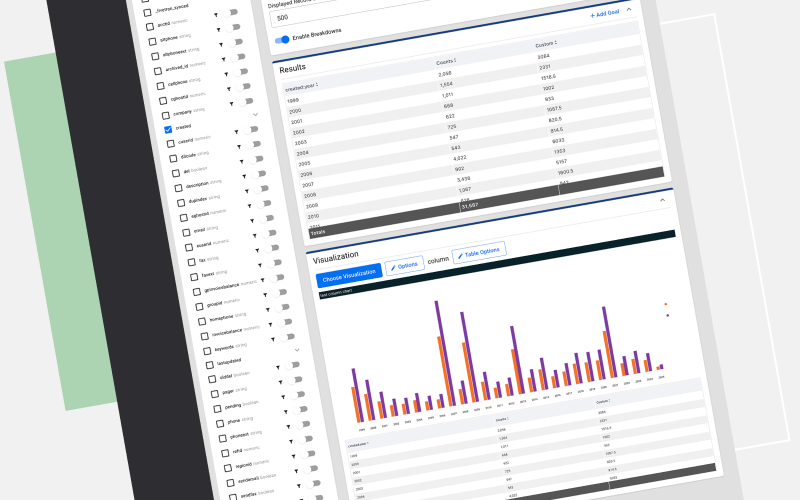Screen dimensions: 800x500
Task: Click the plus icon beside Add Goal
Action: coord(591,15)
